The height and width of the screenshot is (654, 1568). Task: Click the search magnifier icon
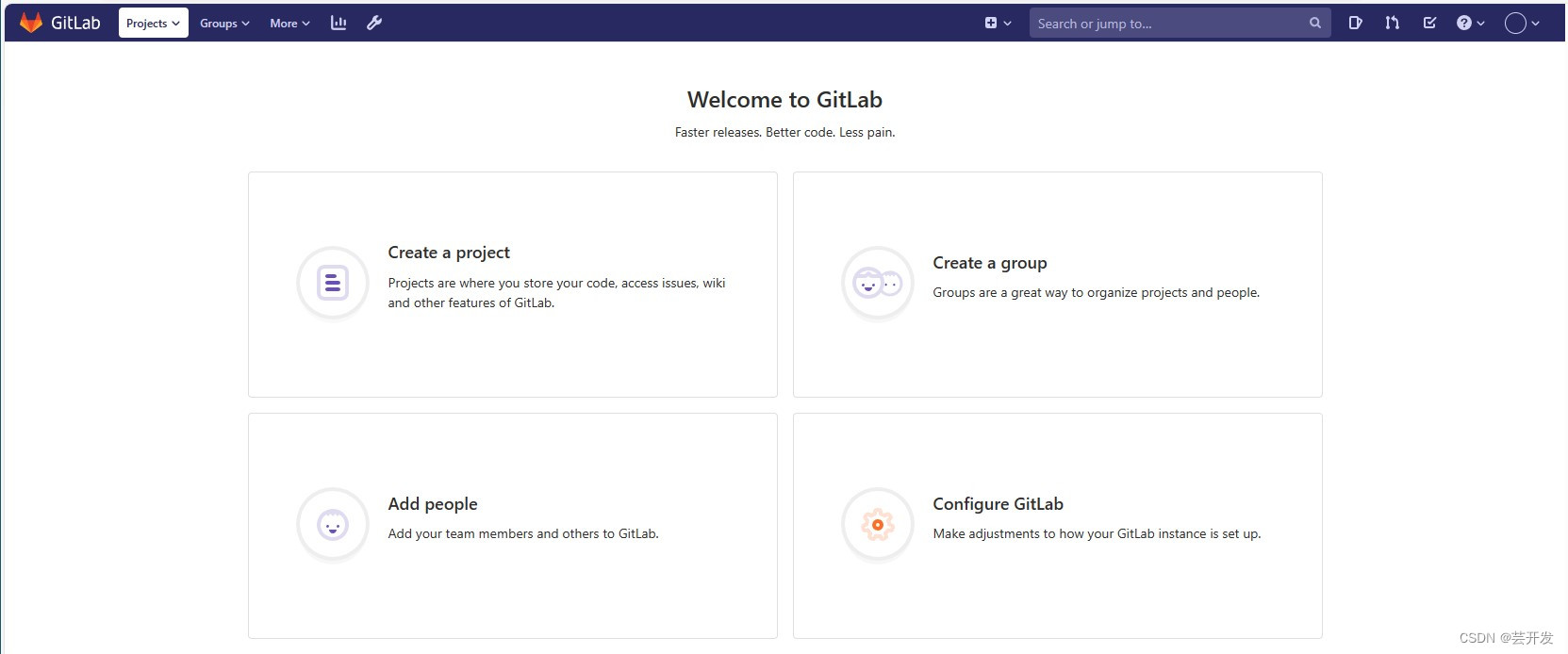point(1314,24)
